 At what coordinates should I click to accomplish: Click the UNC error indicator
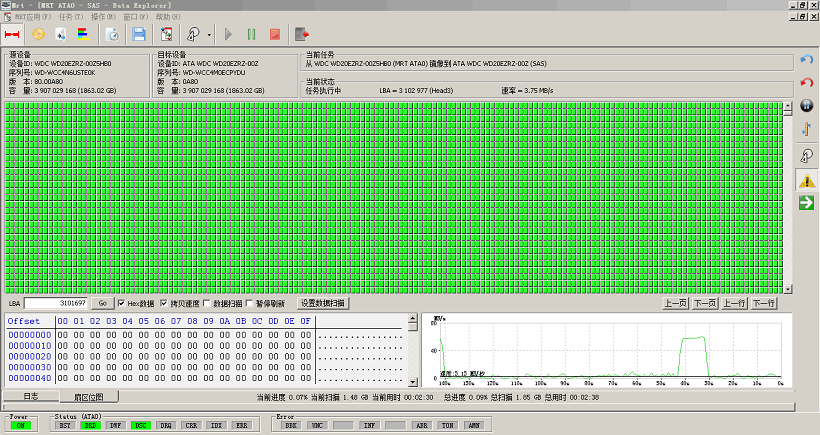[317, 426]
